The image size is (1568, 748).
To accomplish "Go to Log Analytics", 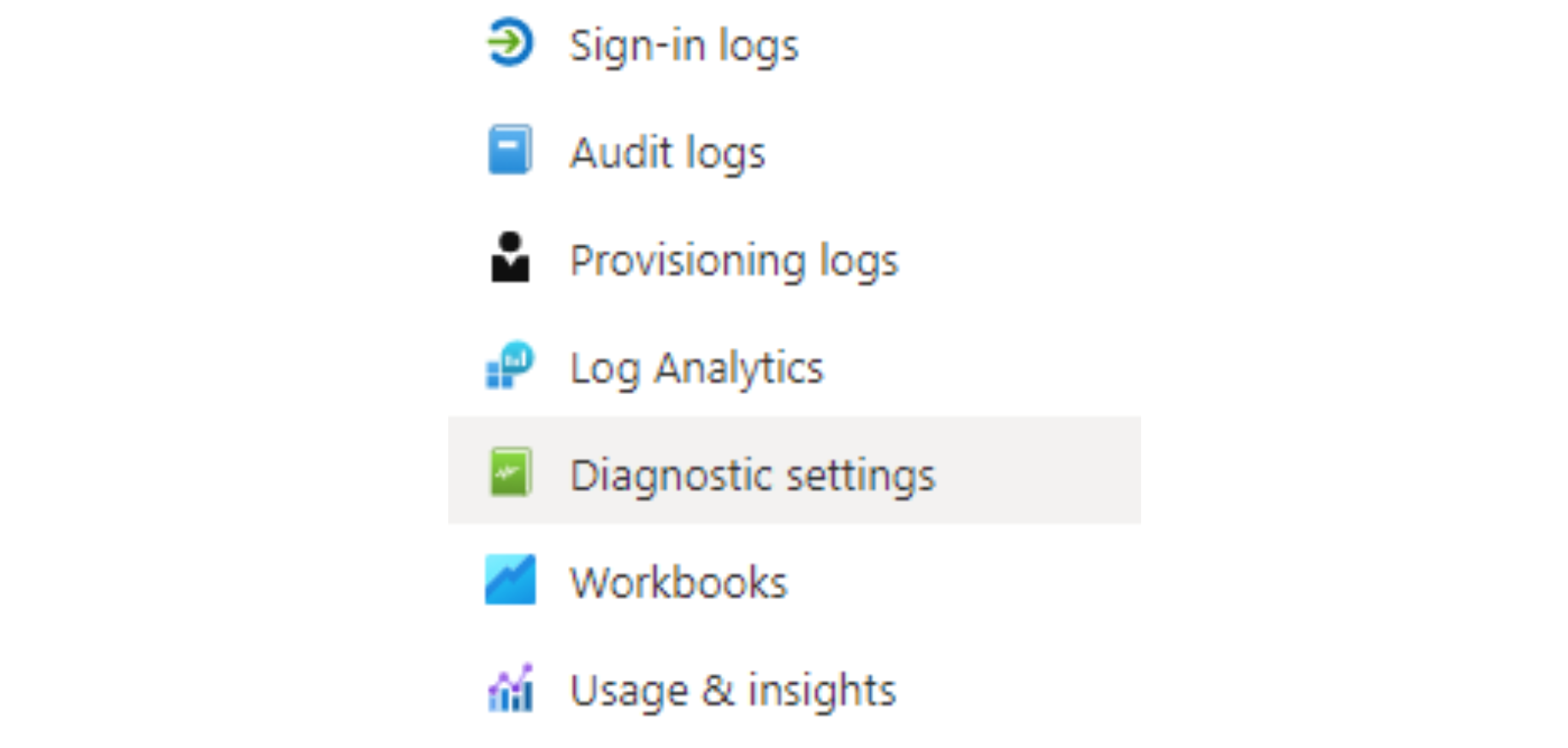I will (697, 368).
